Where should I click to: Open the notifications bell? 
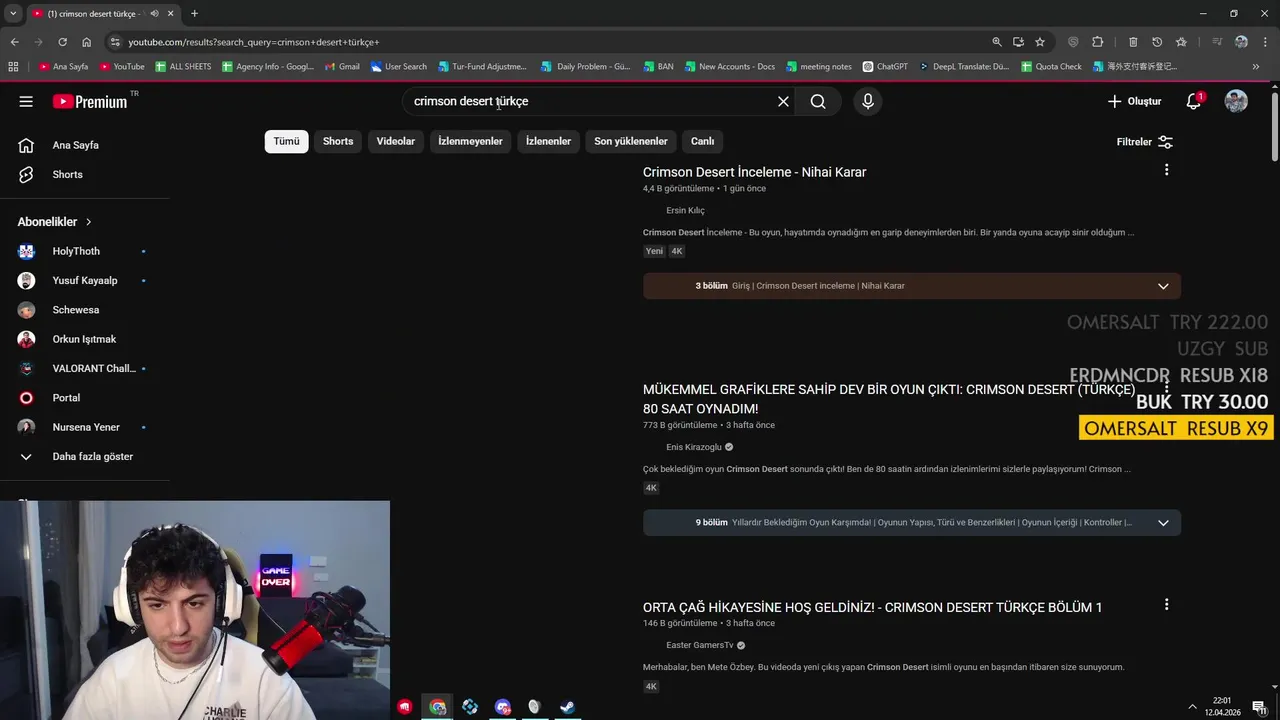coord(1193,101)
